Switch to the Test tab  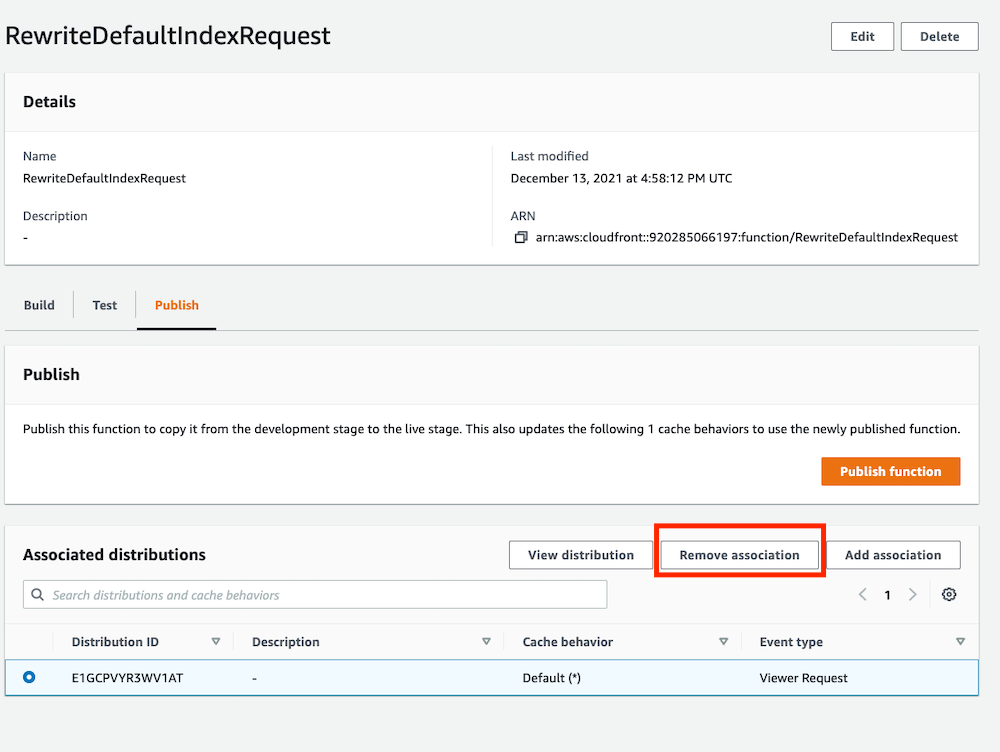click(x=104, y=305)
